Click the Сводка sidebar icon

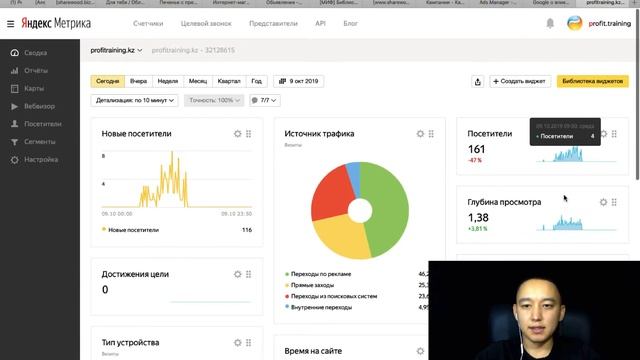click(15, 53)
